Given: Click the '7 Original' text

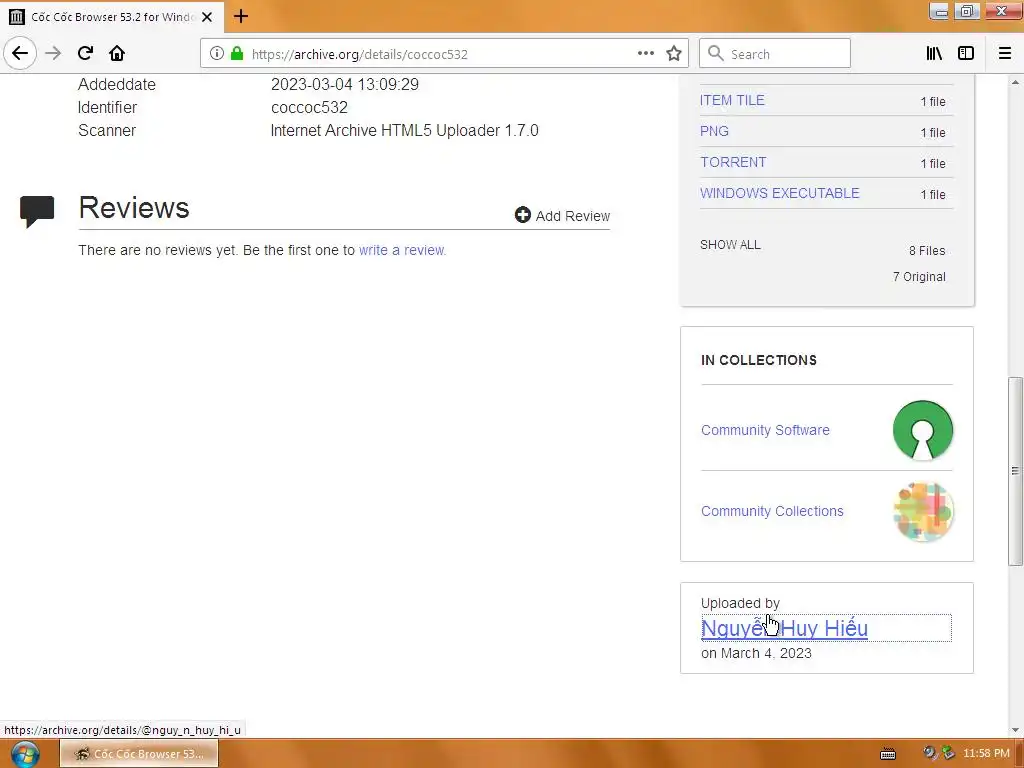Looking at the screenshot, I should [919, 277].
